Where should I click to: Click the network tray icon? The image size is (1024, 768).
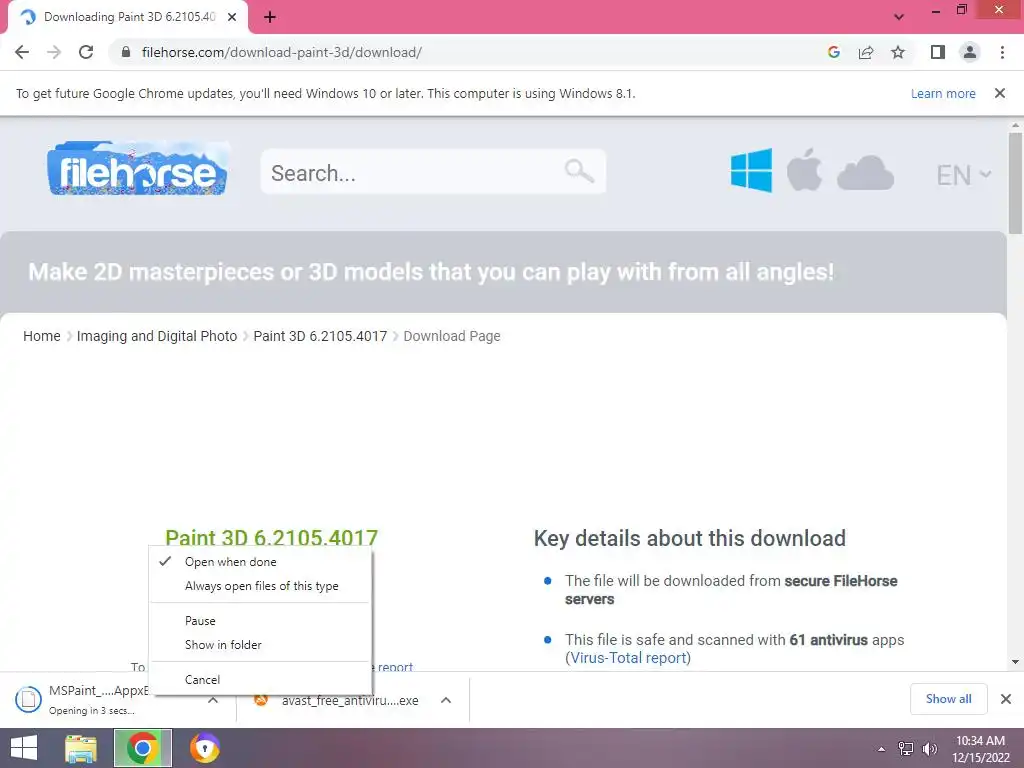point(906,749)
